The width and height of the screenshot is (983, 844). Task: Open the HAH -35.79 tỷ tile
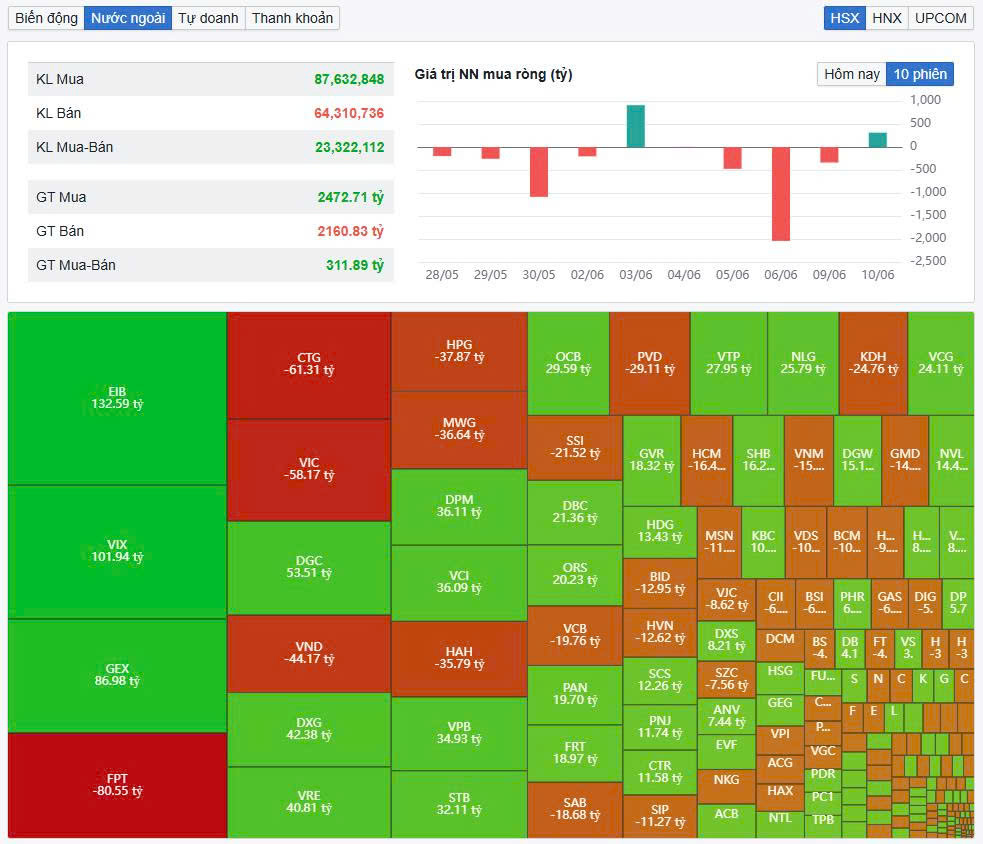[460, 658]
